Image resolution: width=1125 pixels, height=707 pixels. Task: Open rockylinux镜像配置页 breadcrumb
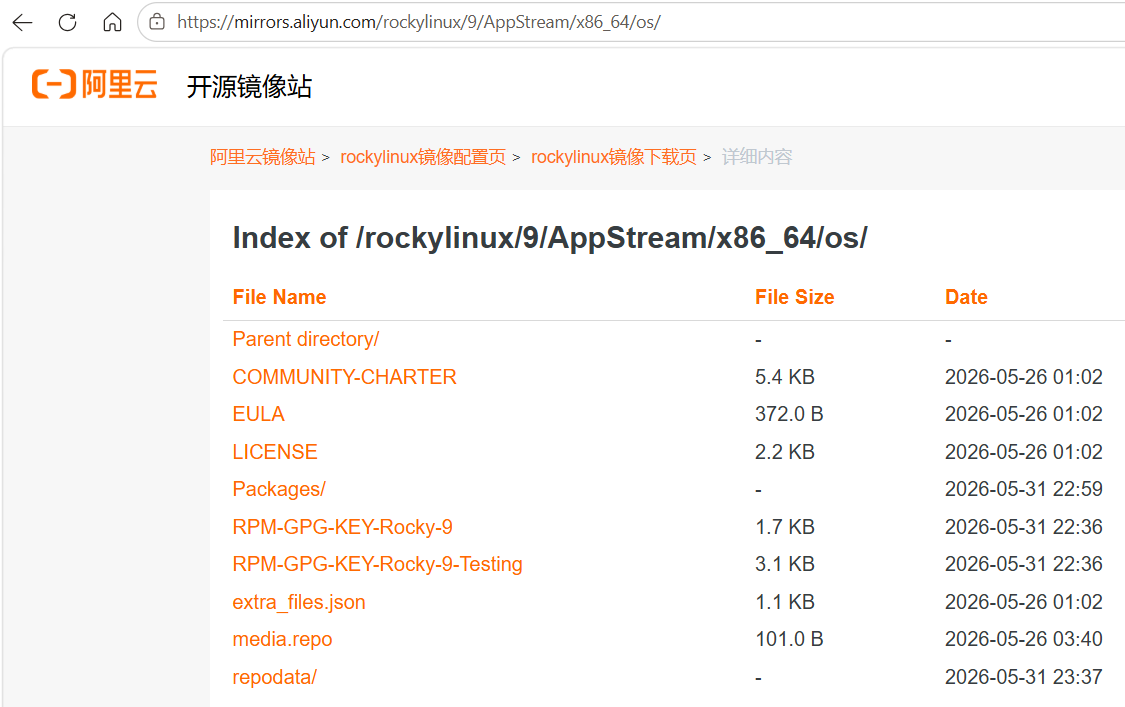tap(423, 156)
